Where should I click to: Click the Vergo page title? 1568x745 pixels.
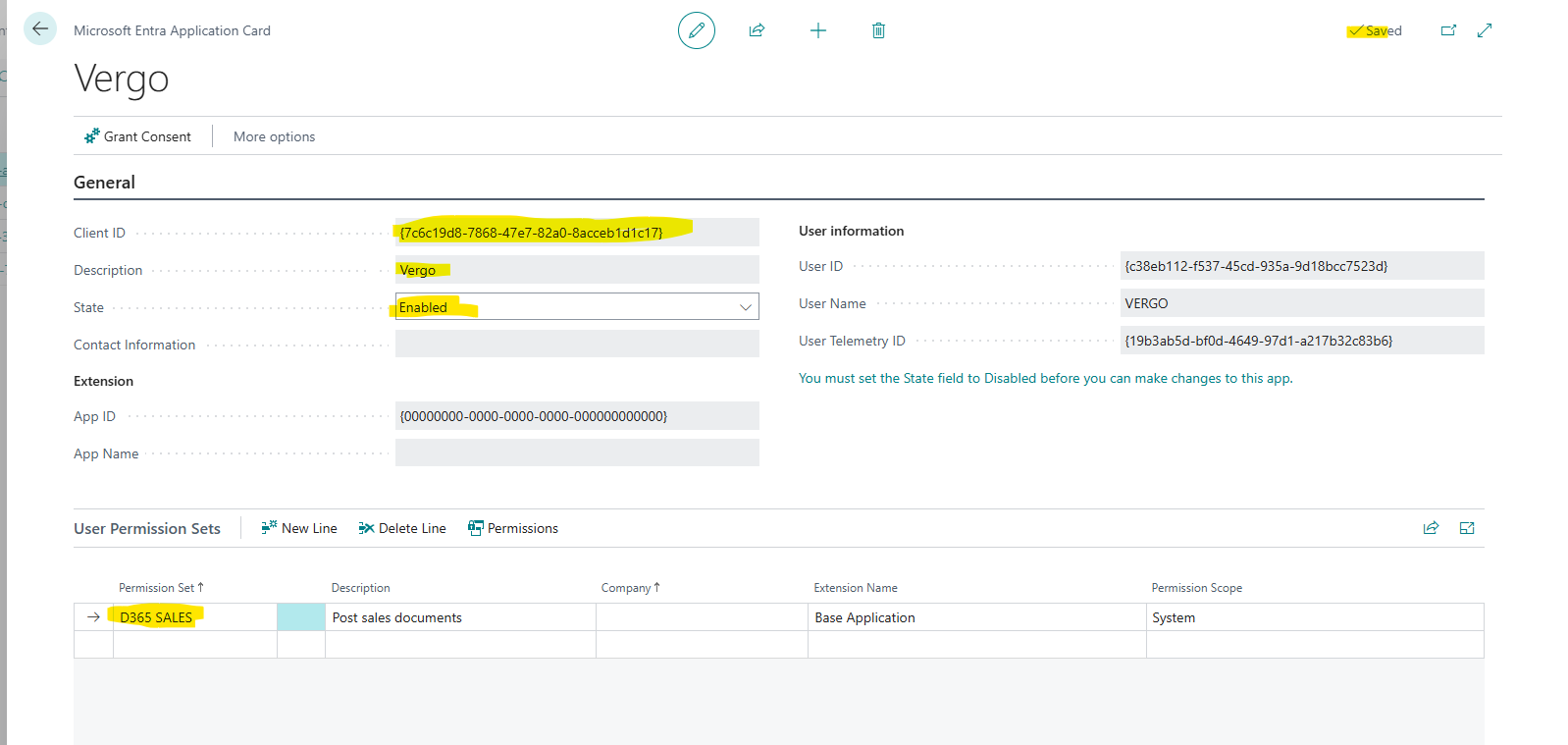pyautogui.click(x=122, y=79)
